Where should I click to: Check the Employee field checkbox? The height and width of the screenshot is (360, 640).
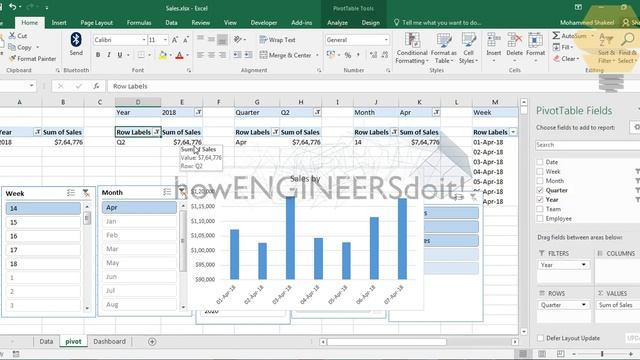tap(540, 218)
